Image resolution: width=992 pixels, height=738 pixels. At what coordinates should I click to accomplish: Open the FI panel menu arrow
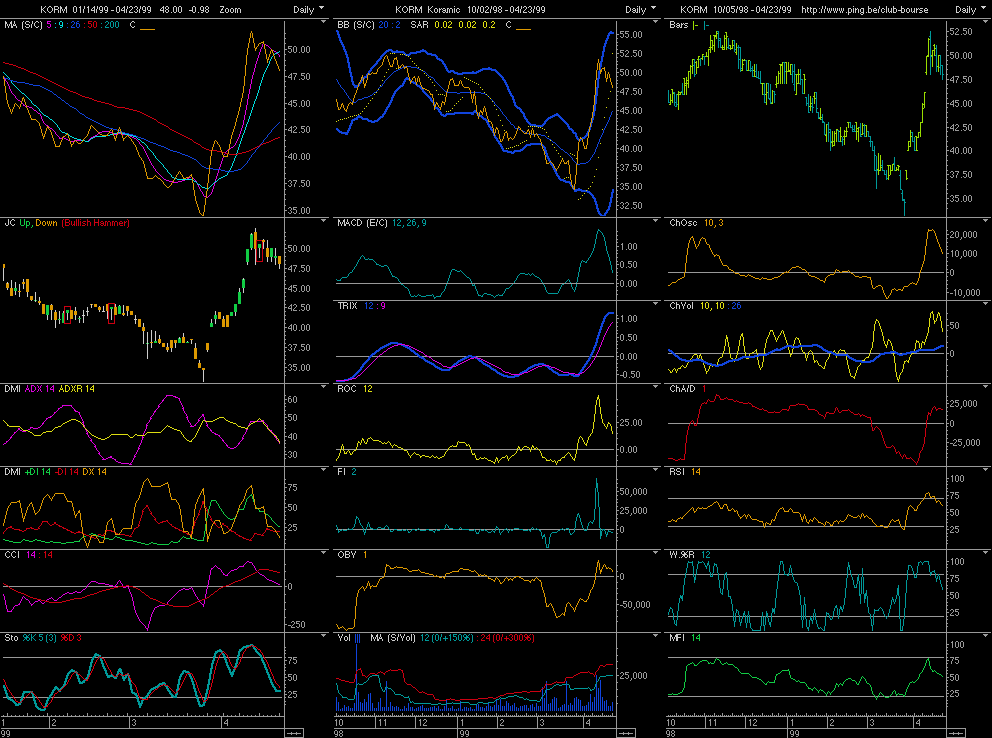pos(655,470)
